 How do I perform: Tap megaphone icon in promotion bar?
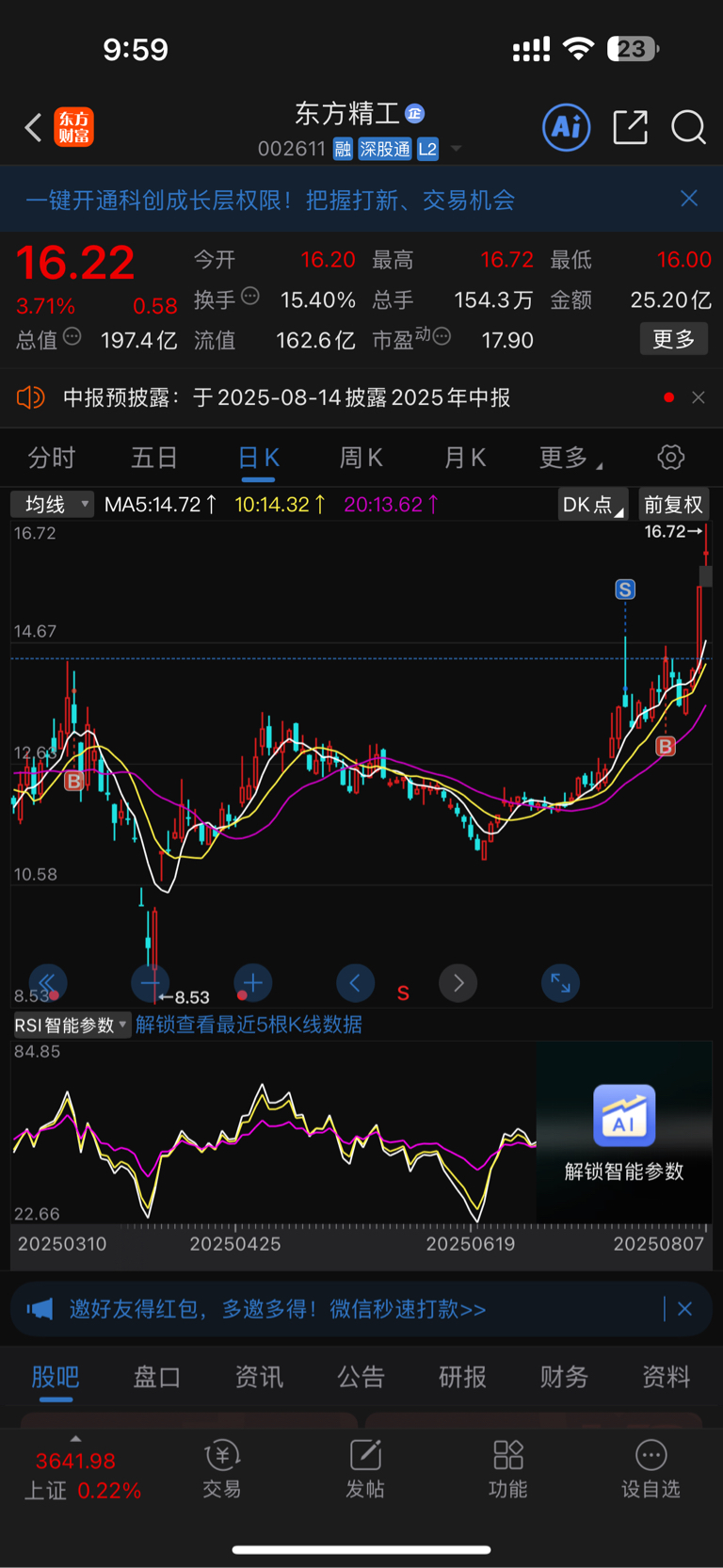(40, 1309)
